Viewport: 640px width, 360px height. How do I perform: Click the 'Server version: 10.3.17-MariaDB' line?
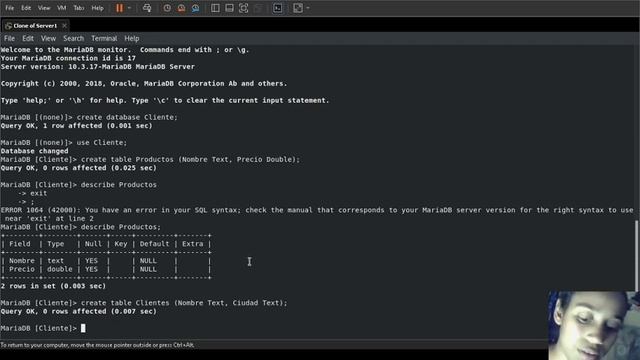tap(98, 67)
